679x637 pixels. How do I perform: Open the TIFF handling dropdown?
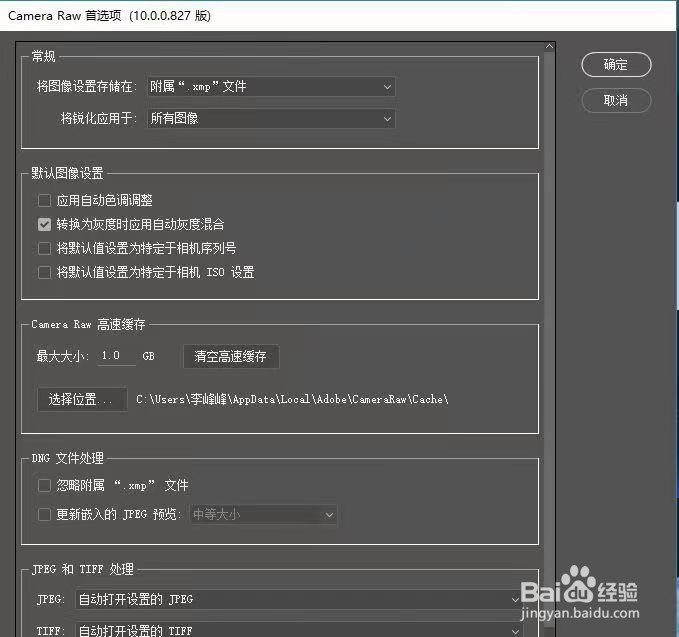click(x=299, y=630)
